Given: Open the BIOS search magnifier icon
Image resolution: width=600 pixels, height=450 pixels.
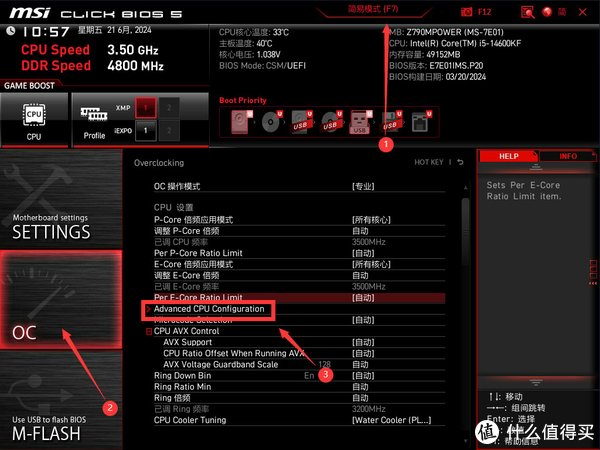Looking at the screenshot, I should (x=527, y=12).
